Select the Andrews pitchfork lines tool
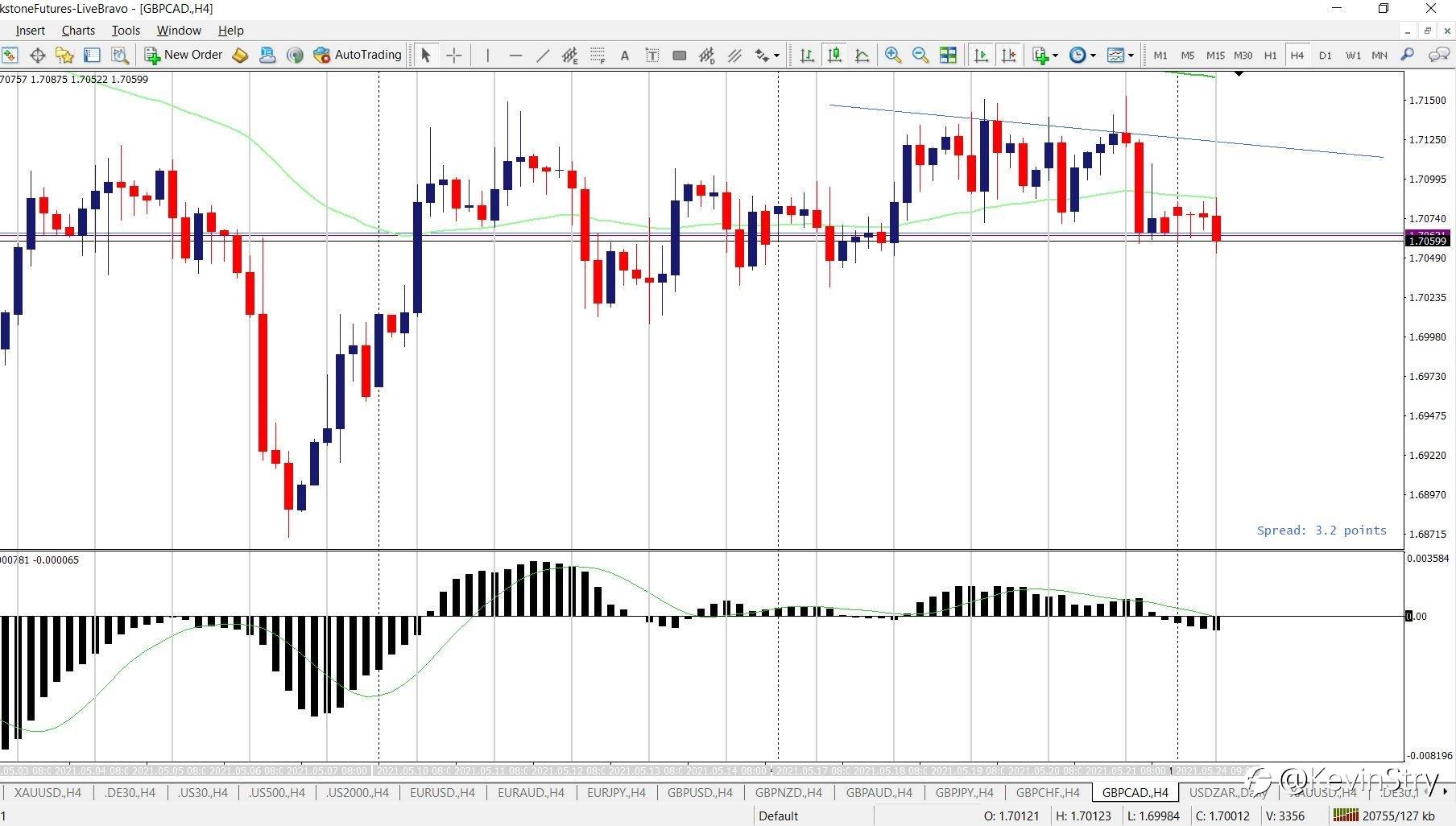Image resolution: width=1456 pixels, height=826 pixels. click(734, 55)
